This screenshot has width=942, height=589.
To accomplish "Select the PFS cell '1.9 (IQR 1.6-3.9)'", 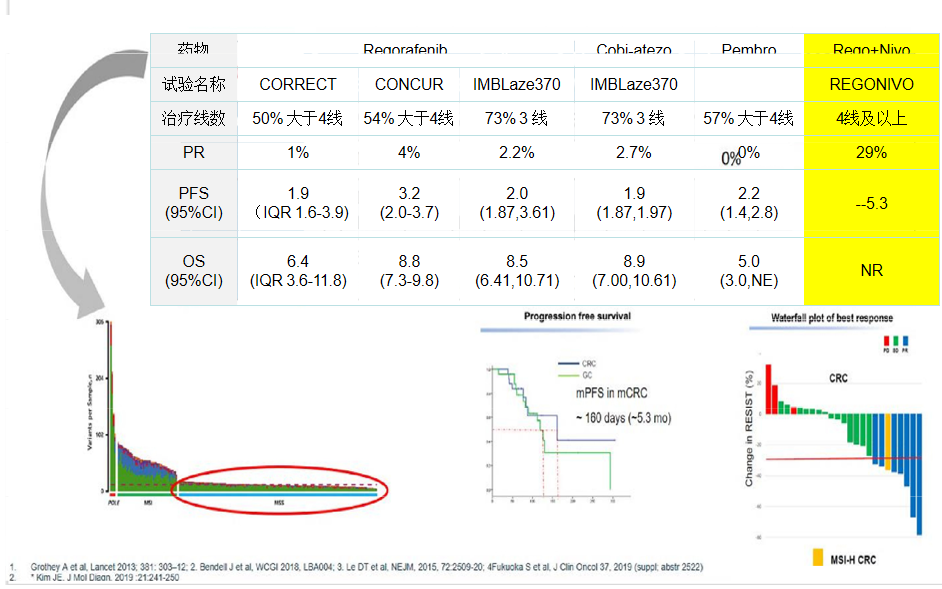I will click(x=298, y=203).
